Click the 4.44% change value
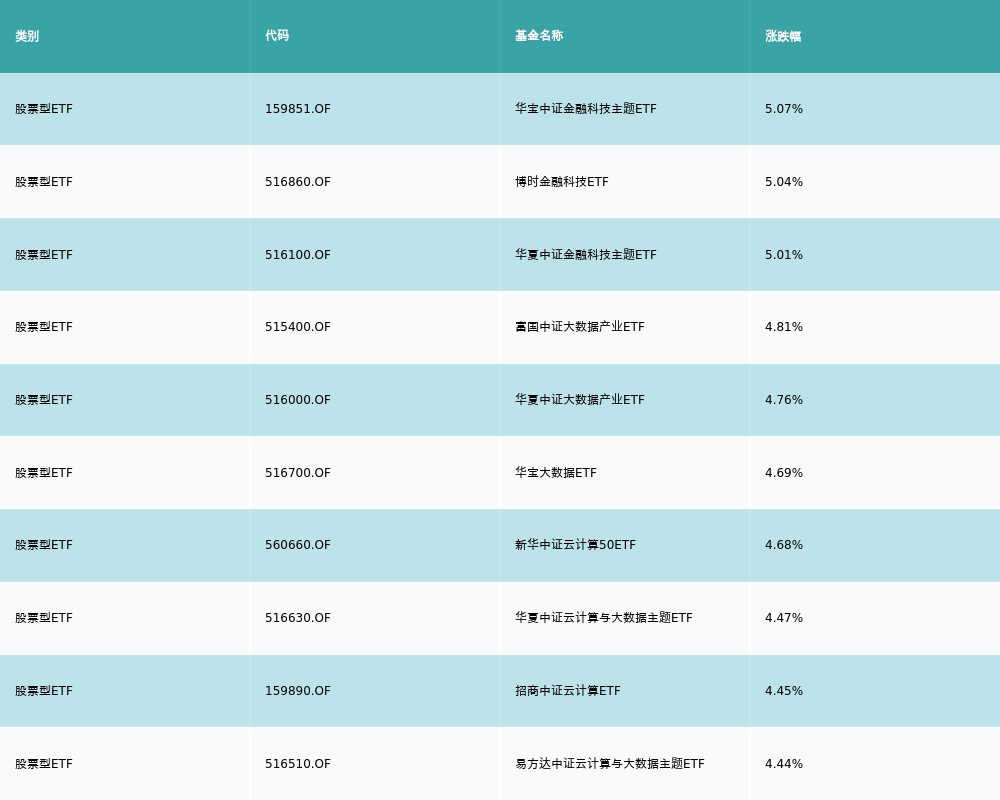 point(784,764)
